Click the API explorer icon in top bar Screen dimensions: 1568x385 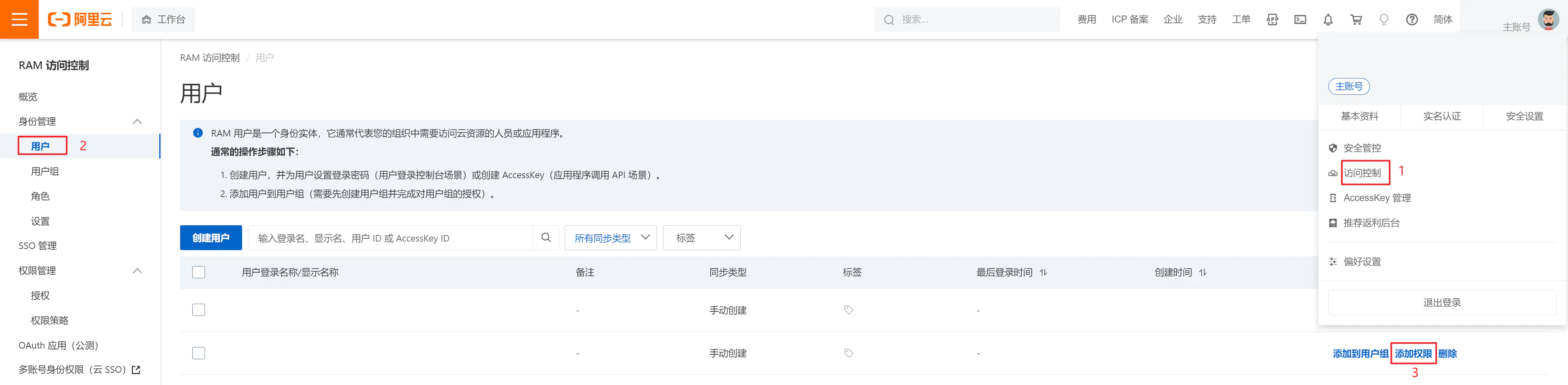(1272, 20)
